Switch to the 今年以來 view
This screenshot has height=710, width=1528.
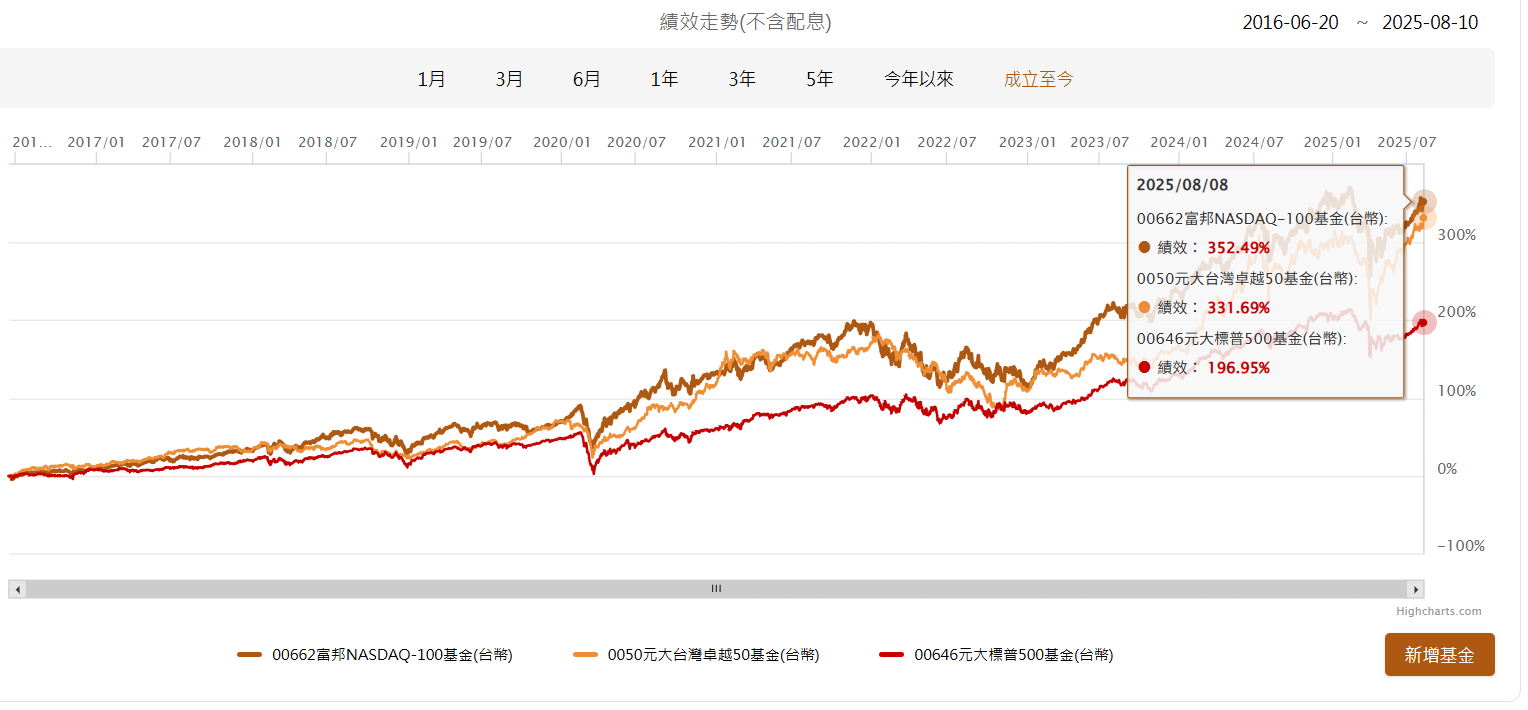click(918, 78)
